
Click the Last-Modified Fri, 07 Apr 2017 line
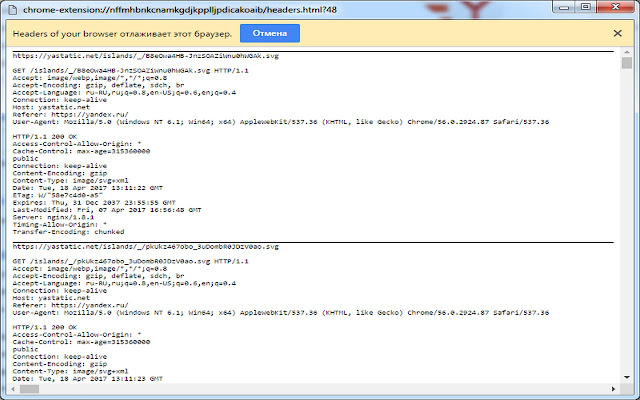coord(107,210)
